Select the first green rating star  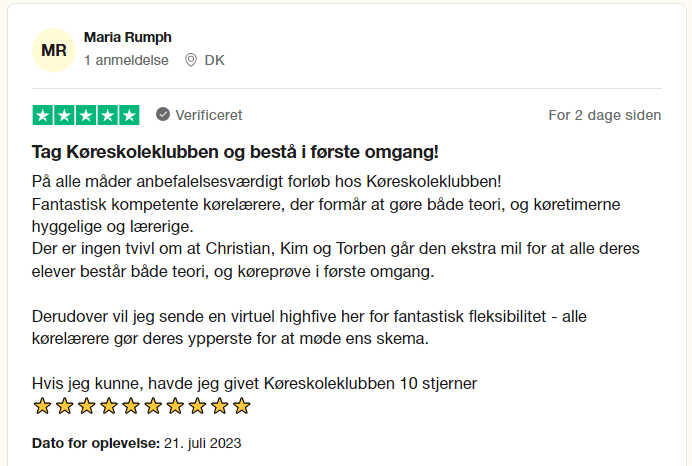click(x=44, y=115)
